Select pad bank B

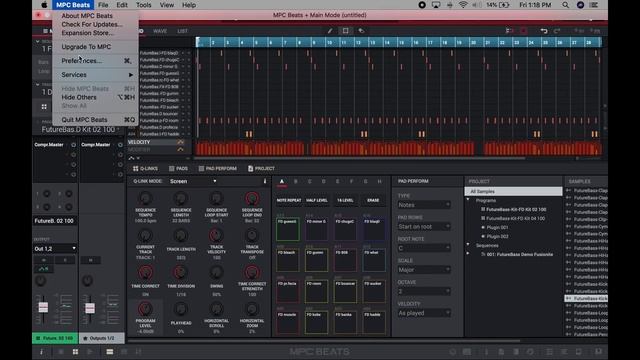296,182
